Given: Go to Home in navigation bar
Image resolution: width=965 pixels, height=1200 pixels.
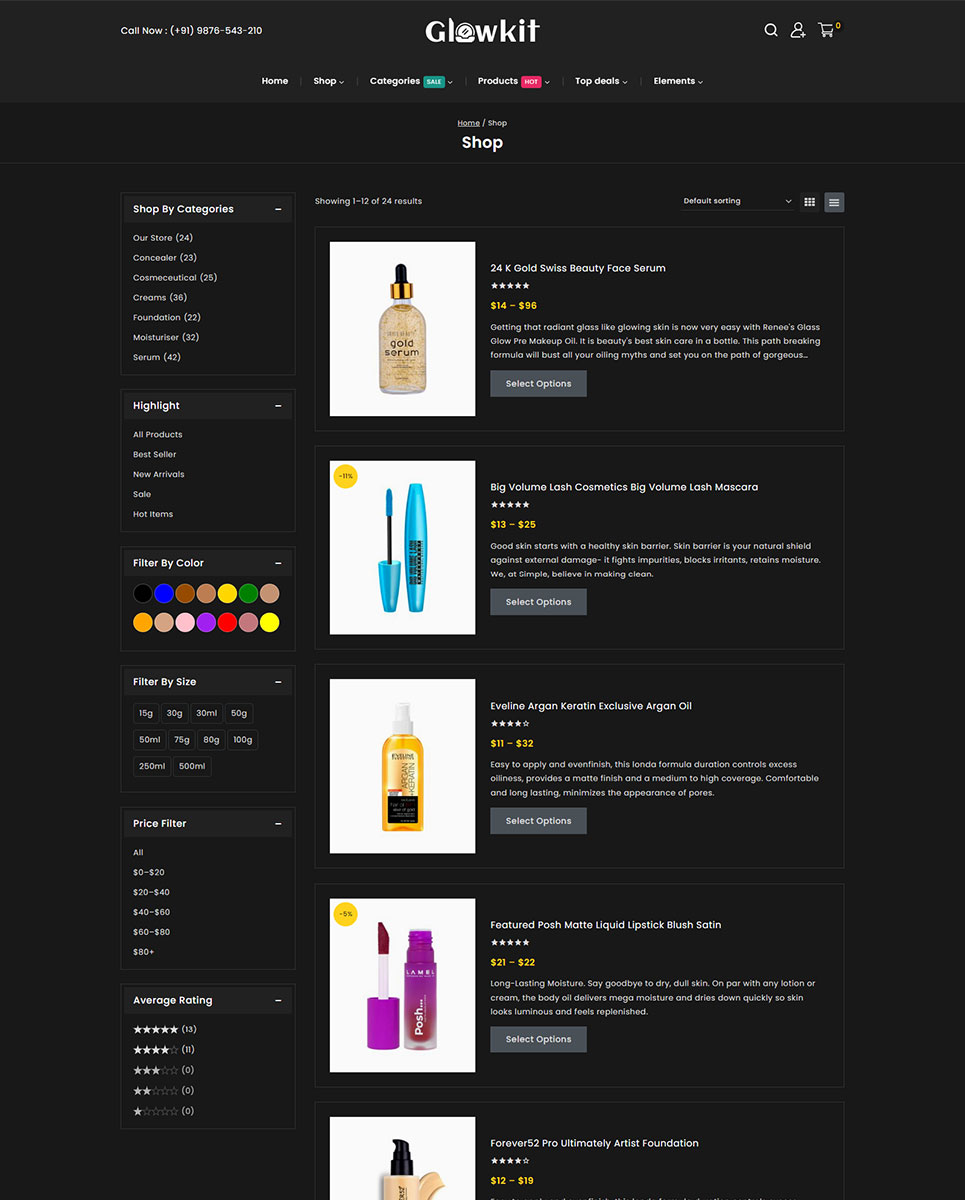Looking at the screenshot, I should pyautogui.click(x=275, y=81).
